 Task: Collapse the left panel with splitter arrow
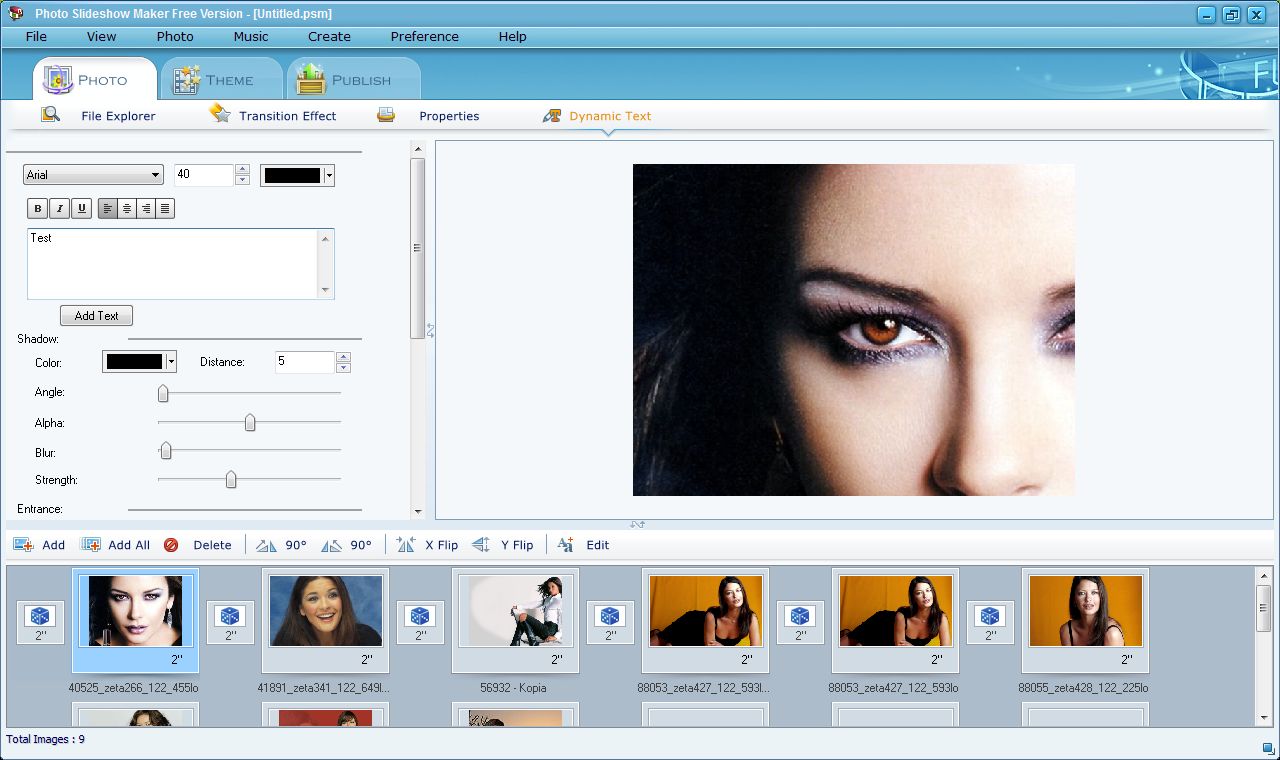430,330
